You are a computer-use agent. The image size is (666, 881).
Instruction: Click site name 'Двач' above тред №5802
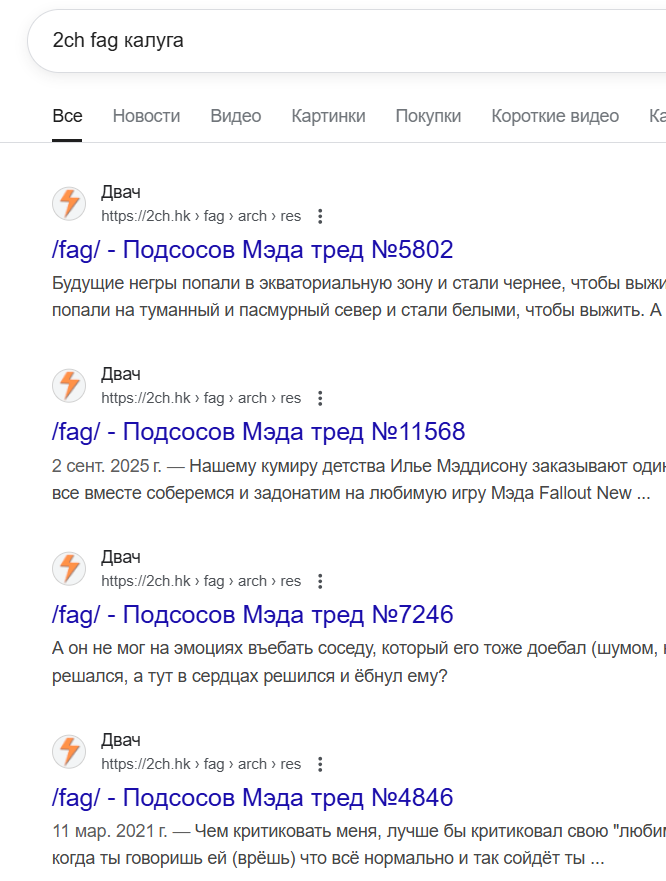pyautogui.click(x=121, y=192)
